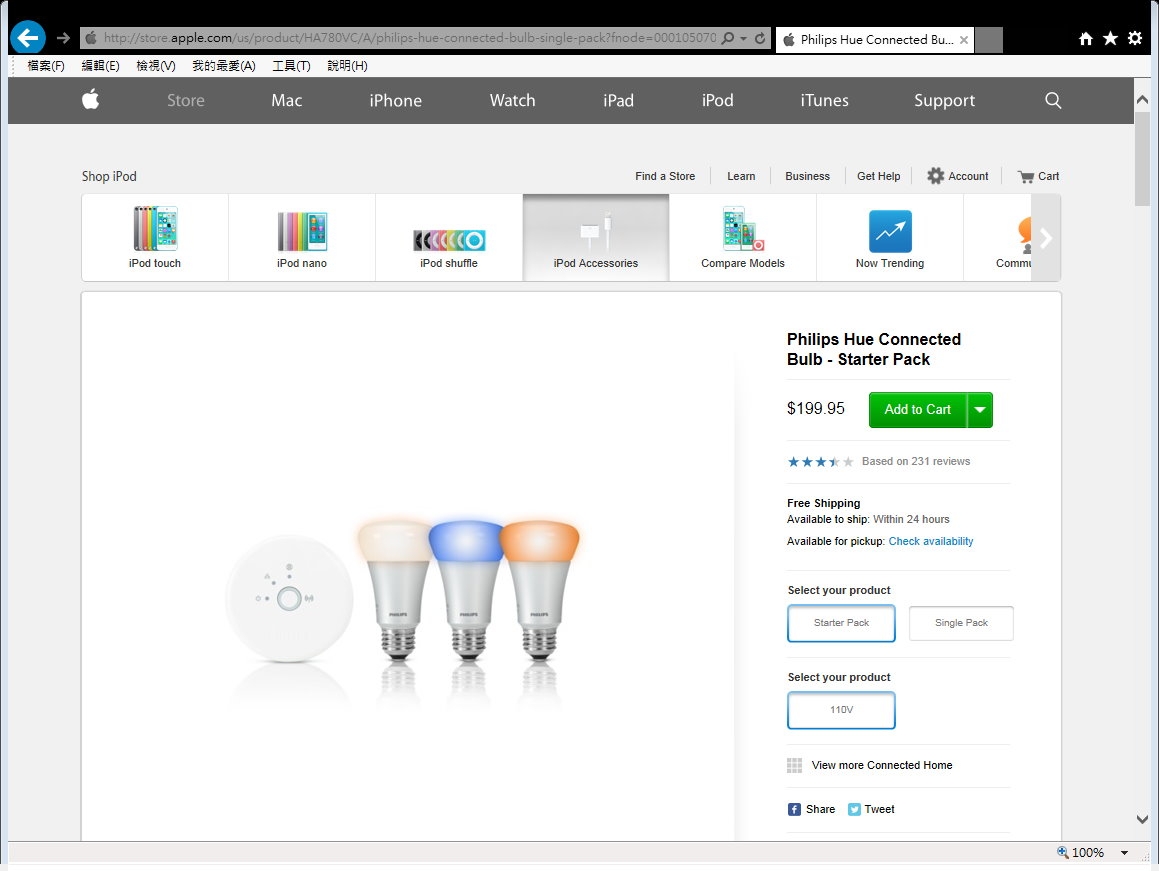
Task: Open the Learn link
Action: (x=741, y=177)
